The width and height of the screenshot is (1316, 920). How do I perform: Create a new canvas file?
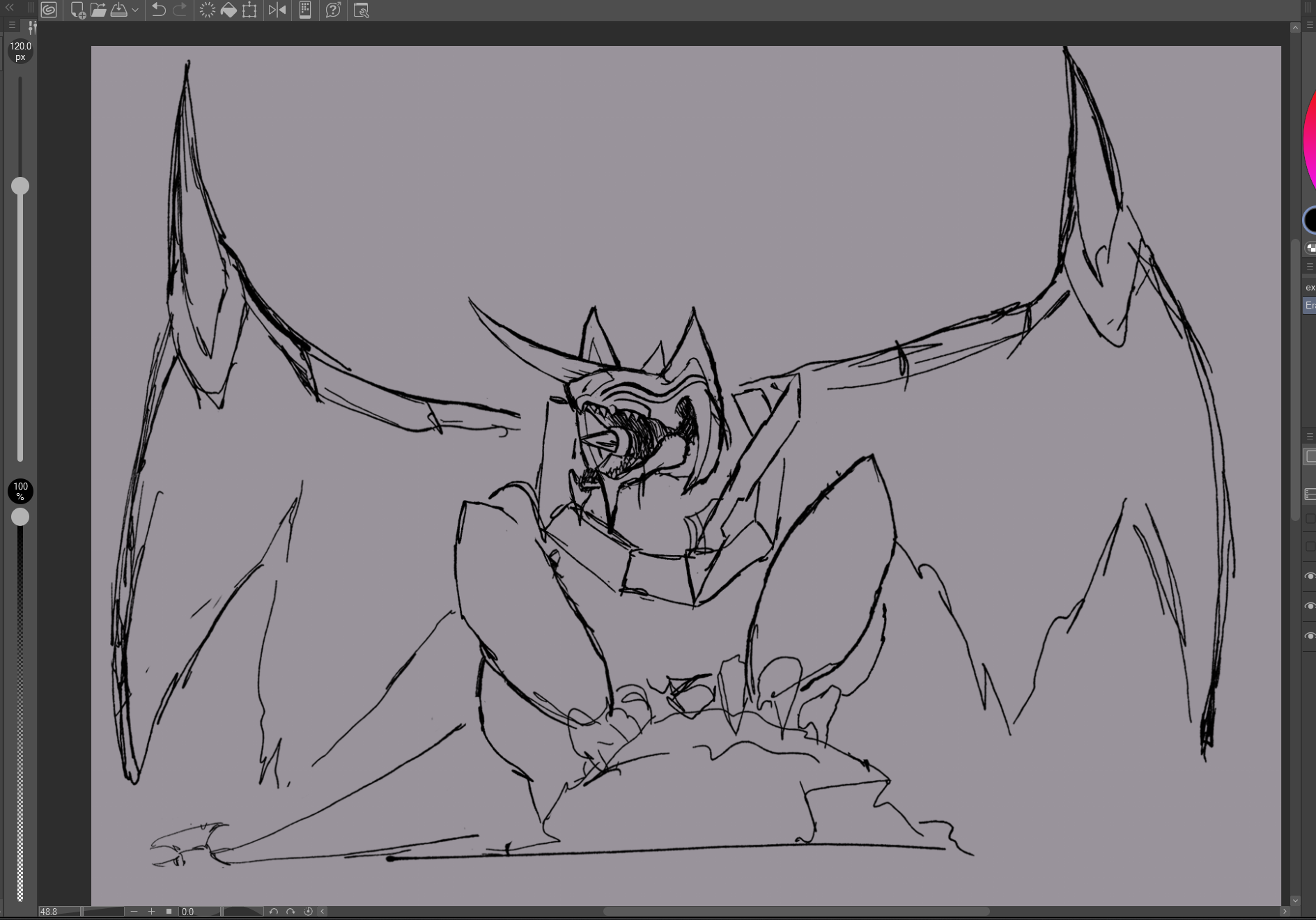pos(78,10)
